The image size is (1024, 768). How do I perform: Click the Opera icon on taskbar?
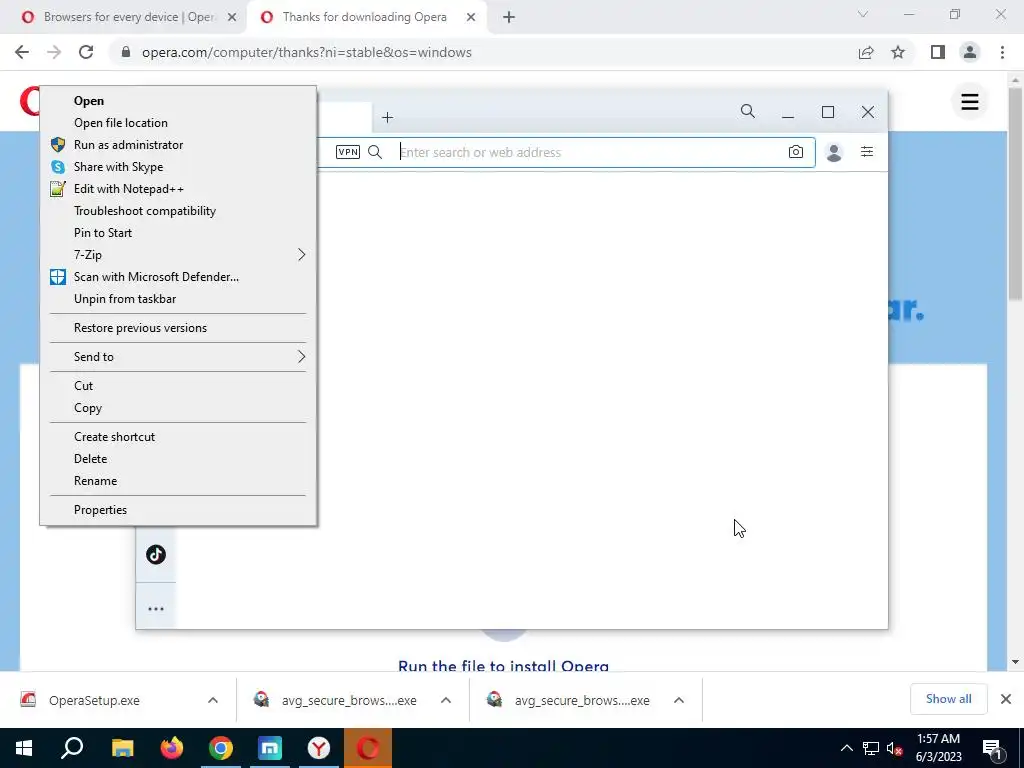pos(368,748)
